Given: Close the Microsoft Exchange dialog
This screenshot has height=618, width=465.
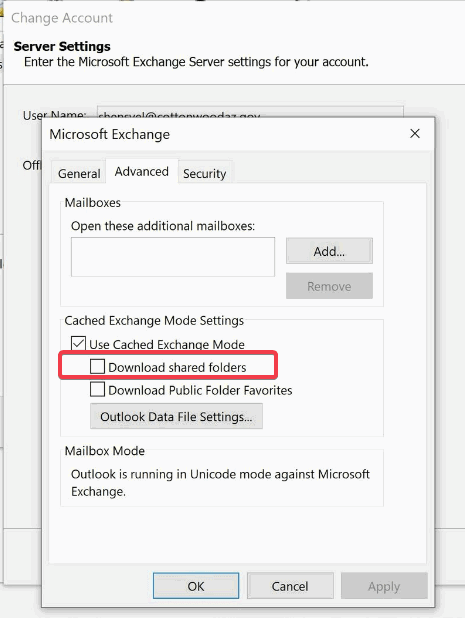Looking at the screenshot, I should (415, 134).
